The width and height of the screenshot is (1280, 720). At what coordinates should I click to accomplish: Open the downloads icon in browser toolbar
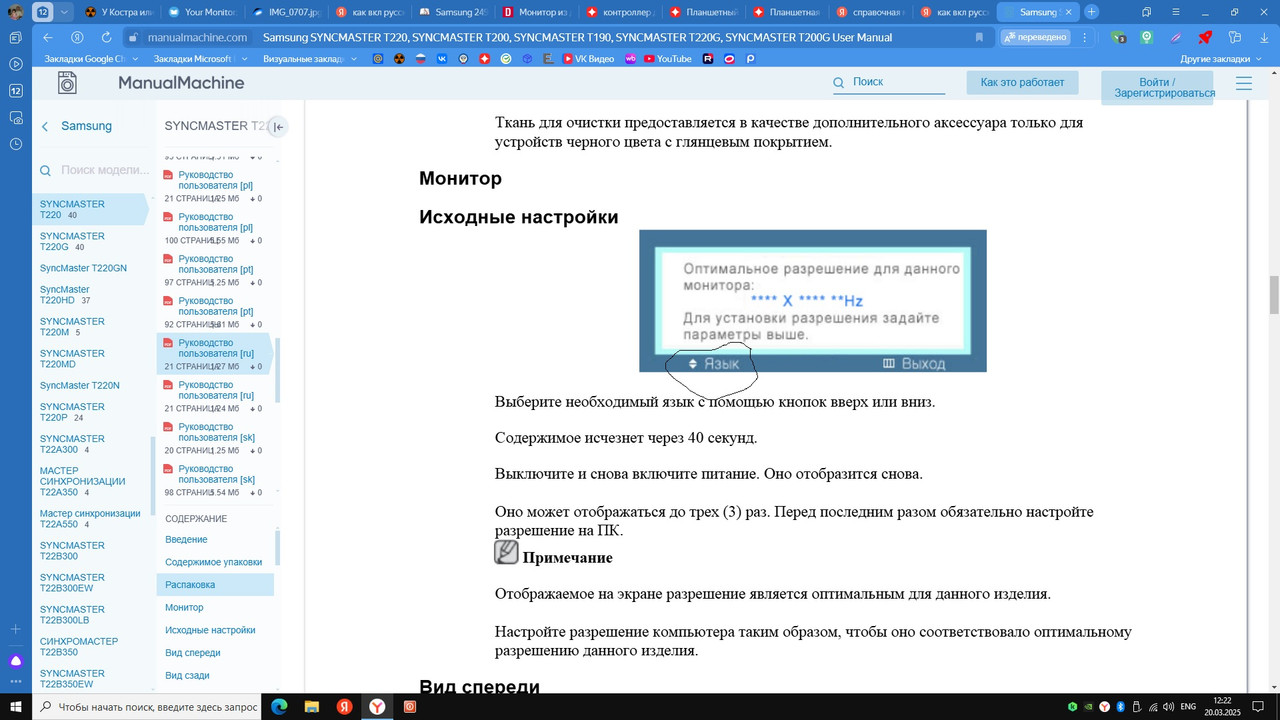[x=1265, y=36]
